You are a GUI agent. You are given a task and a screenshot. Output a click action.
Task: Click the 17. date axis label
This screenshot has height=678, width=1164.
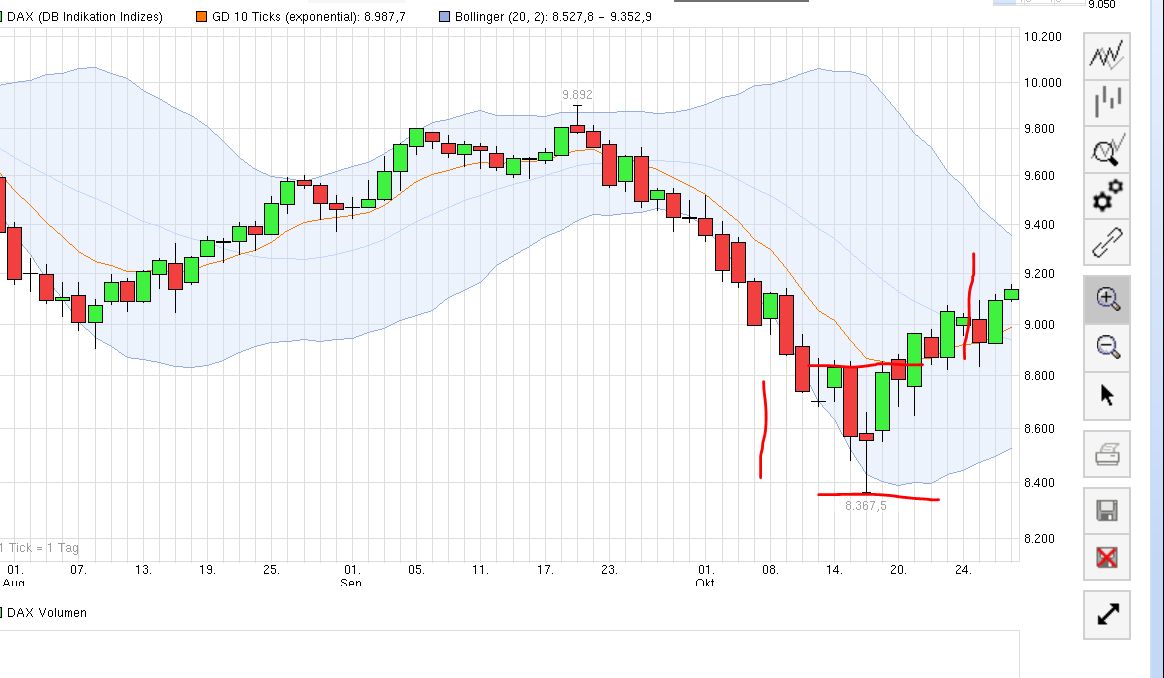545,570
